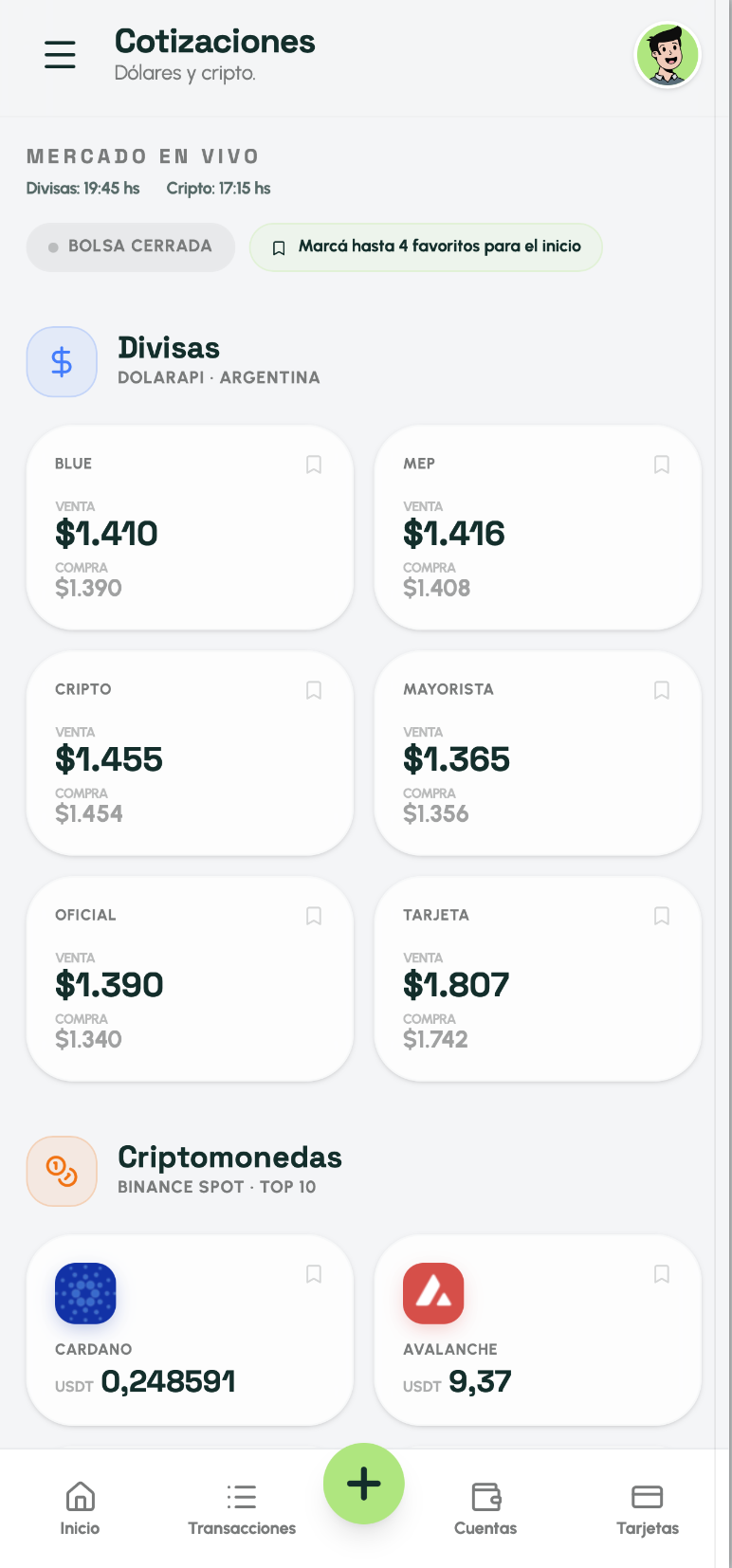Viewport: 732px width, 1568px height.
Task: Click the Divisas dollar sign icon
Action: click(62, 361)
